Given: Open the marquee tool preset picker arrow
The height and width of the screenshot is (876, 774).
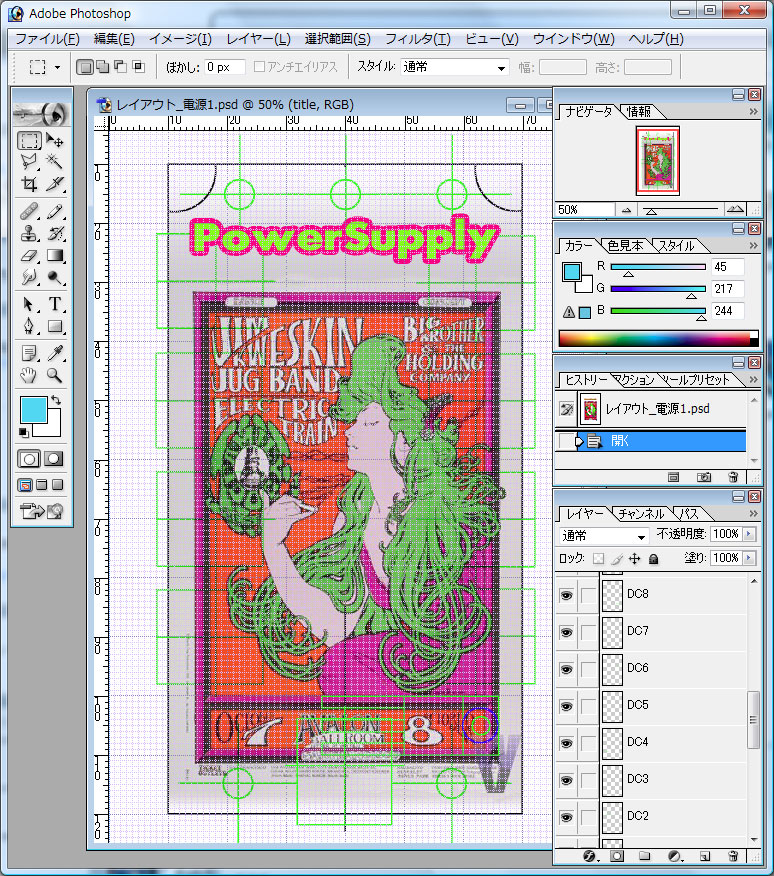Looking at the screenshot, I should tap(57, 68).
